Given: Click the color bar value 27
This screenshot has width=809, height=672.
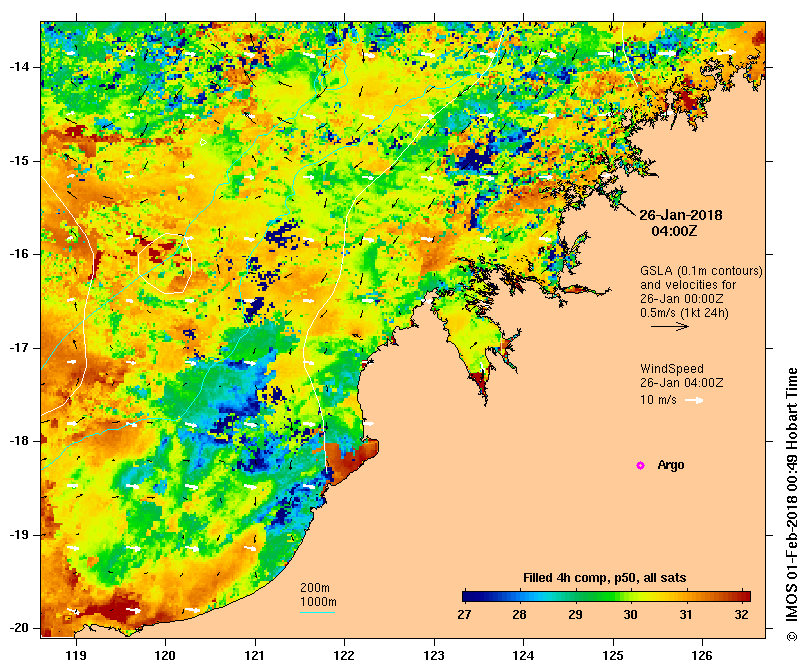Looking at the screenshot, I should pyautogui.click(x=464, y=614).
